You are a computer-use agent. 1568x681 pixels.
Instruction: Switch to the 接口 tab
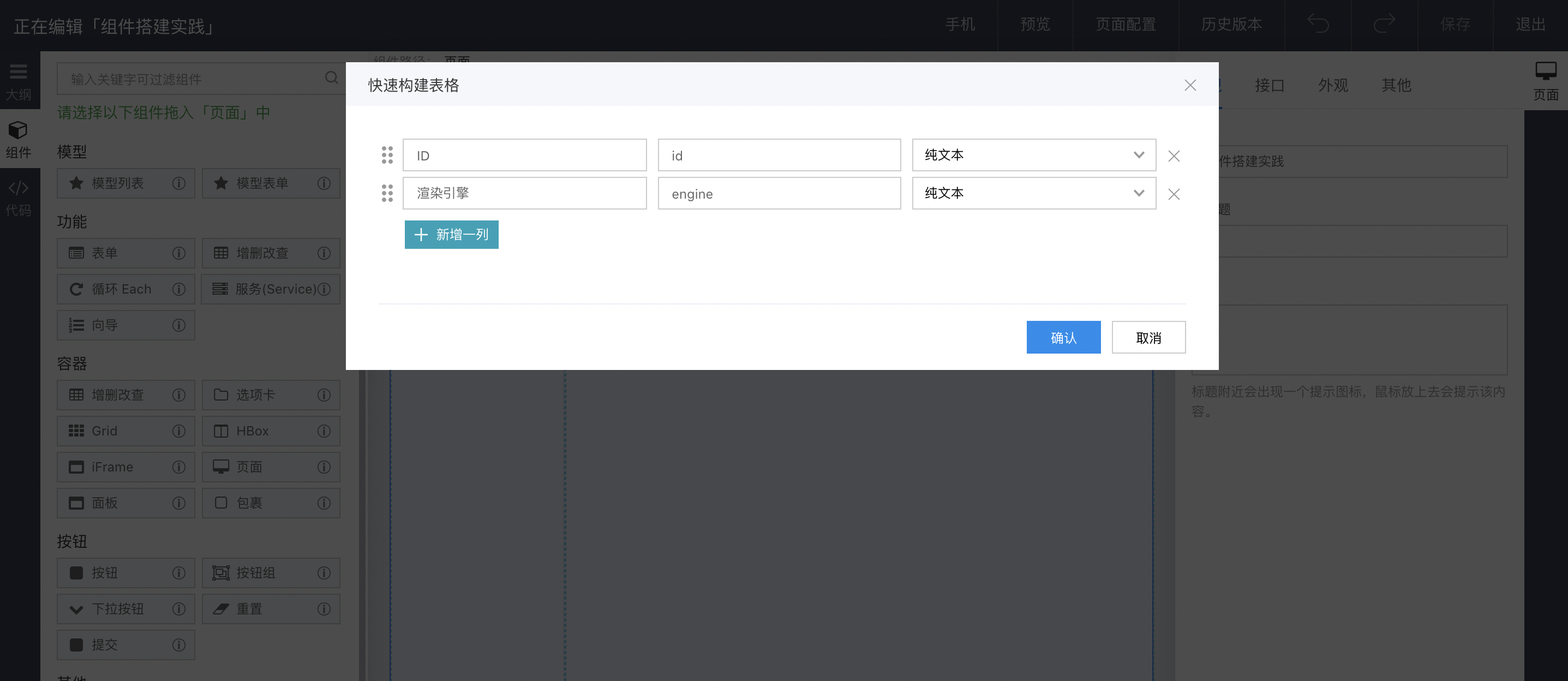[x=1269, y=85]
